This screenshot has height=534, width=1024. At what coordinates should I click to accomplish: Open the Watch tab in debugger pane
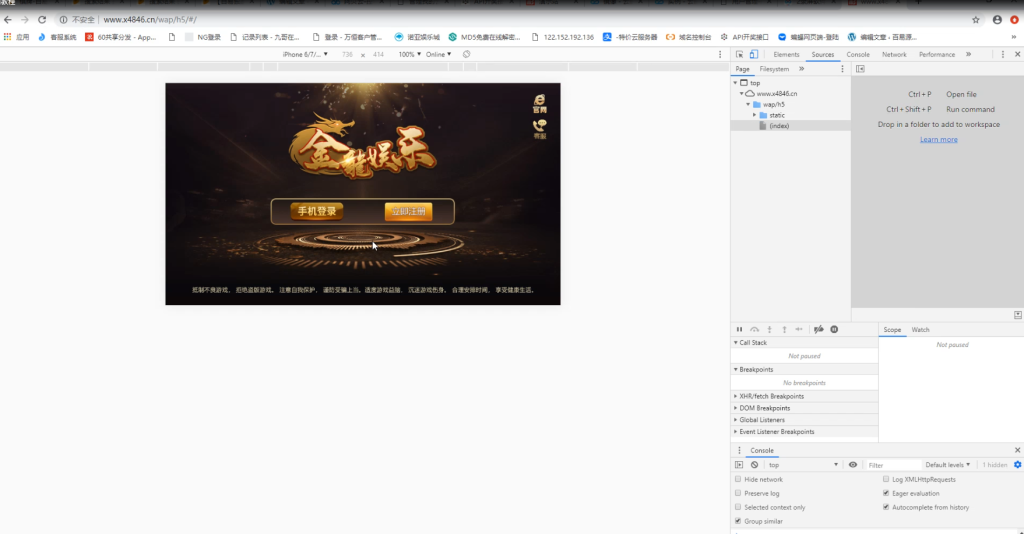pos(920,330)
